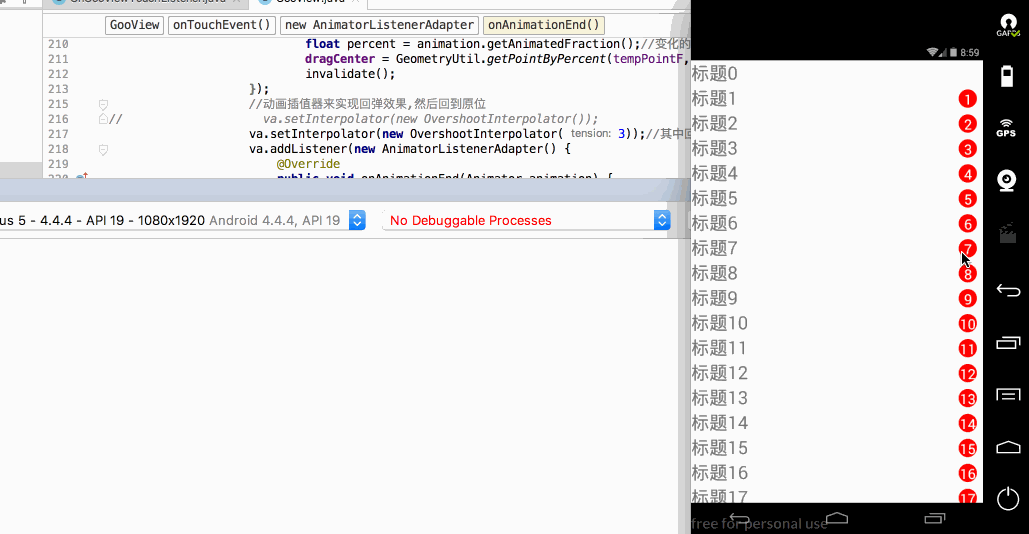Image resolution: width=1029 pixels, height=534 pixels.
Task: Tap Android navigation bar back button
Action: point(740,519)
